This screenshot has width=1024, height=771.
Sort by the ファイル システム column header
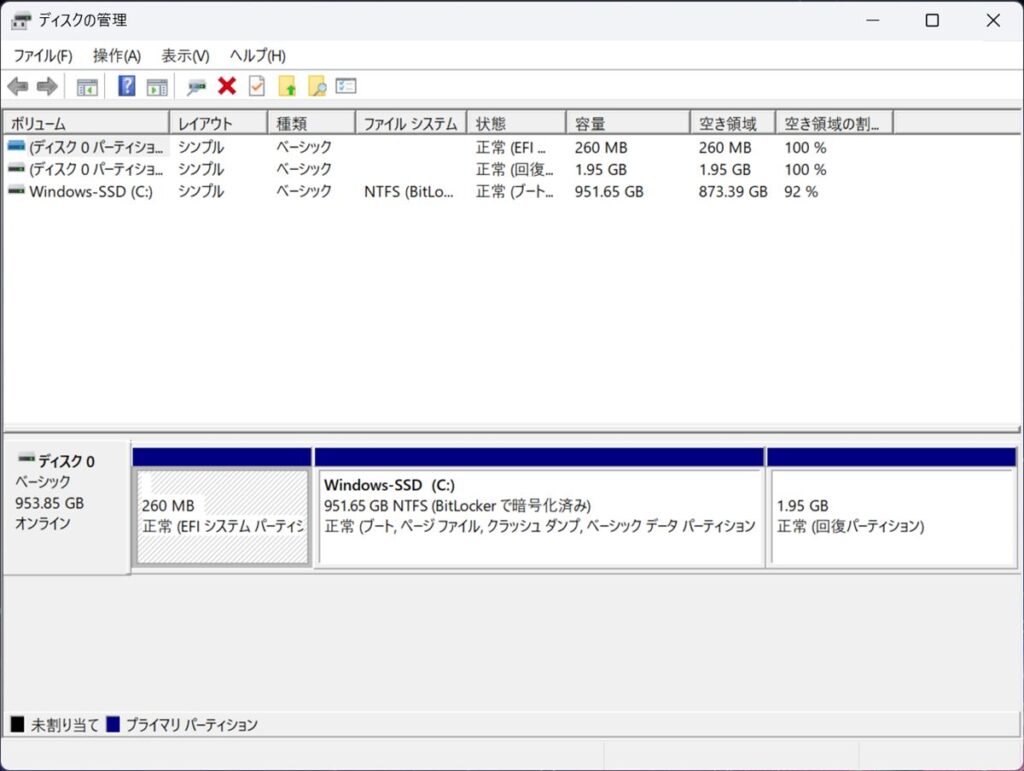[x=410, y=124]
